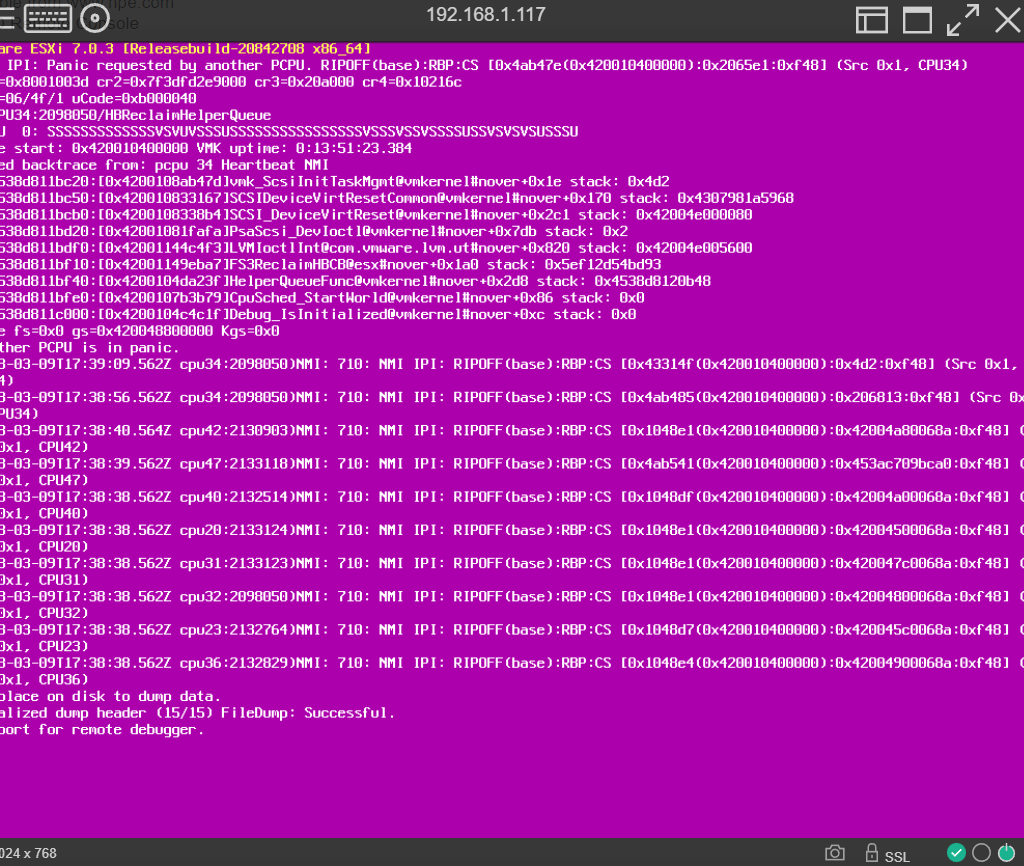Click the 'fs=0x0 gs=0x420048800000' line
1024x866 pixels.
(140, 331)
